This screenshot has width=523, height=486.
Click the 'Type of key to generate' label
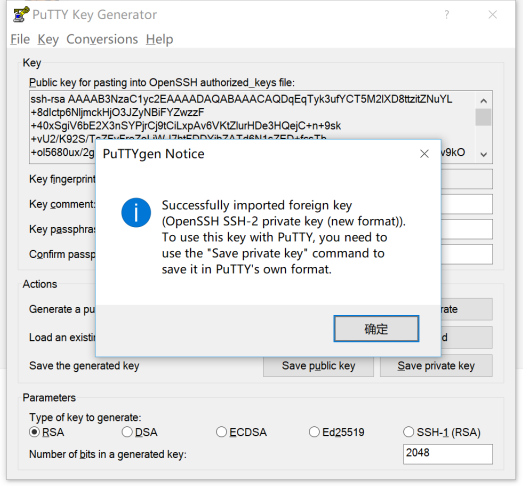[x=85, y=418]
